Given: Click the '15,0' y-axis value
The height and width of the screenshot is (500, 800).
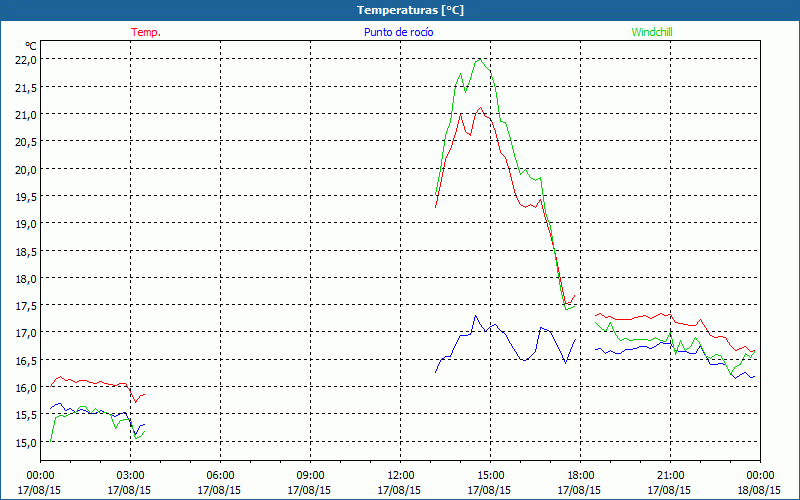Looking at the screenshot, I should click(x=28, y=443).
